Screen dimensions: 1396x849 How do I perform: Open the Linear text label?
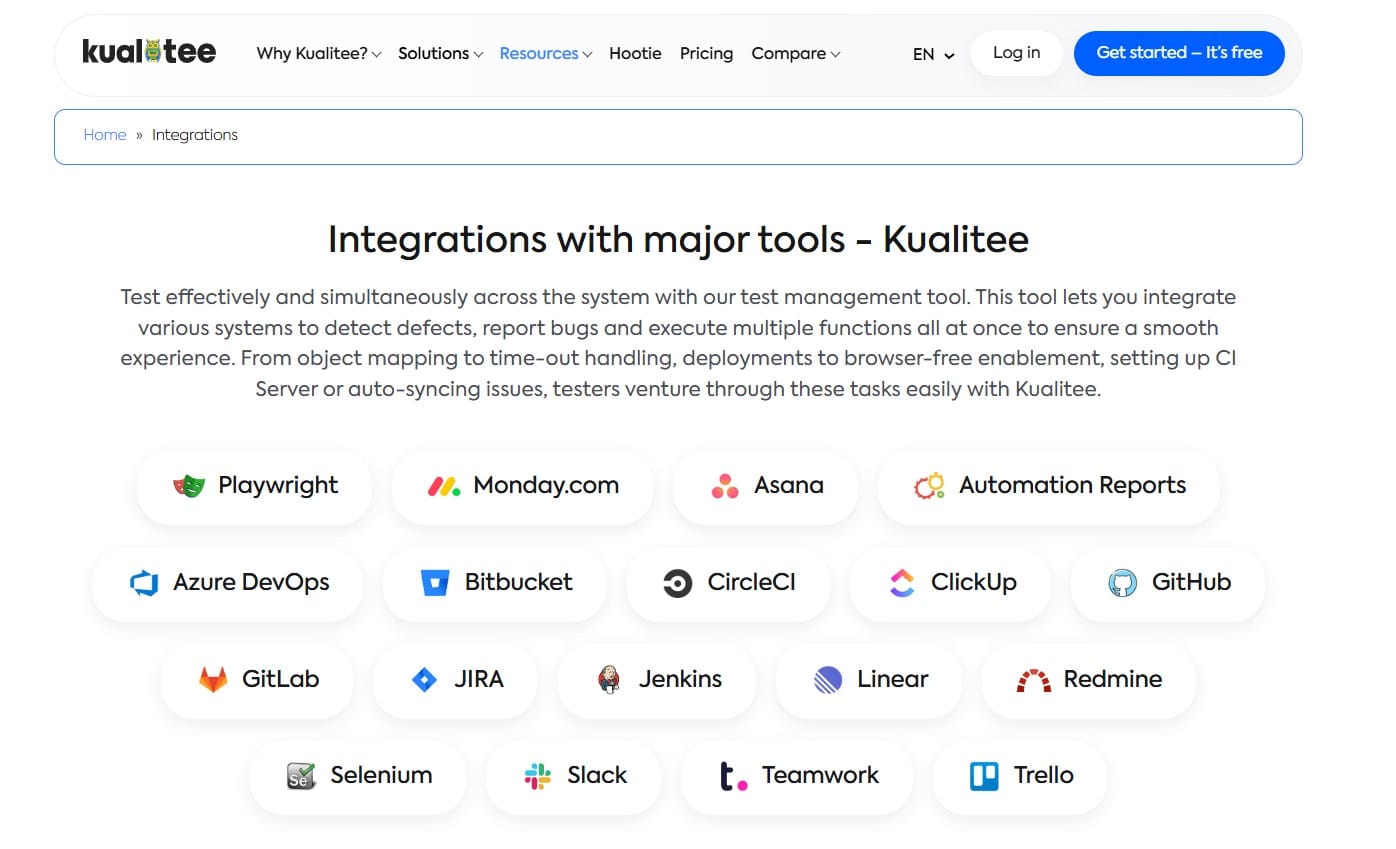click(x=892, y=680)
